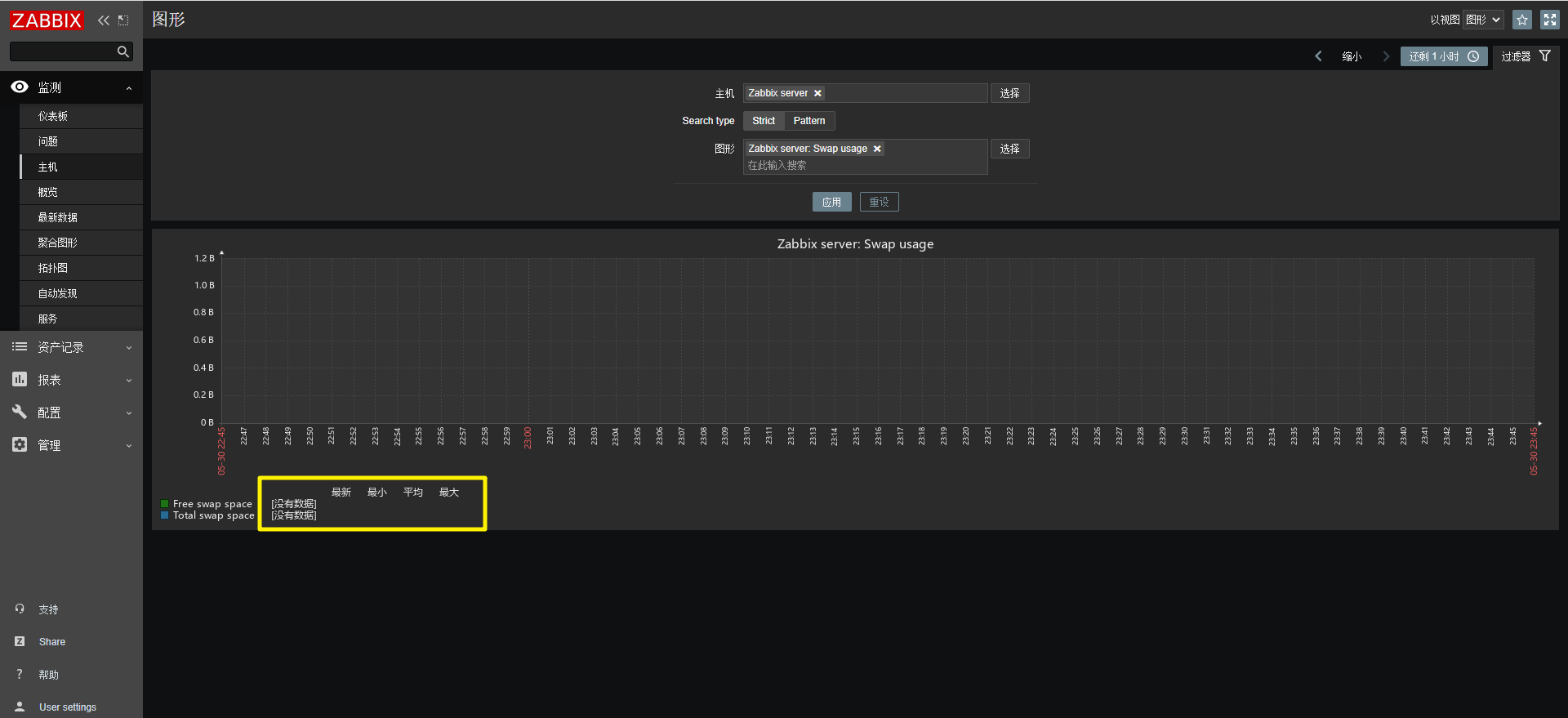
Task: Remove the Swap usage graph tag
Action: (x=877, y=149)
